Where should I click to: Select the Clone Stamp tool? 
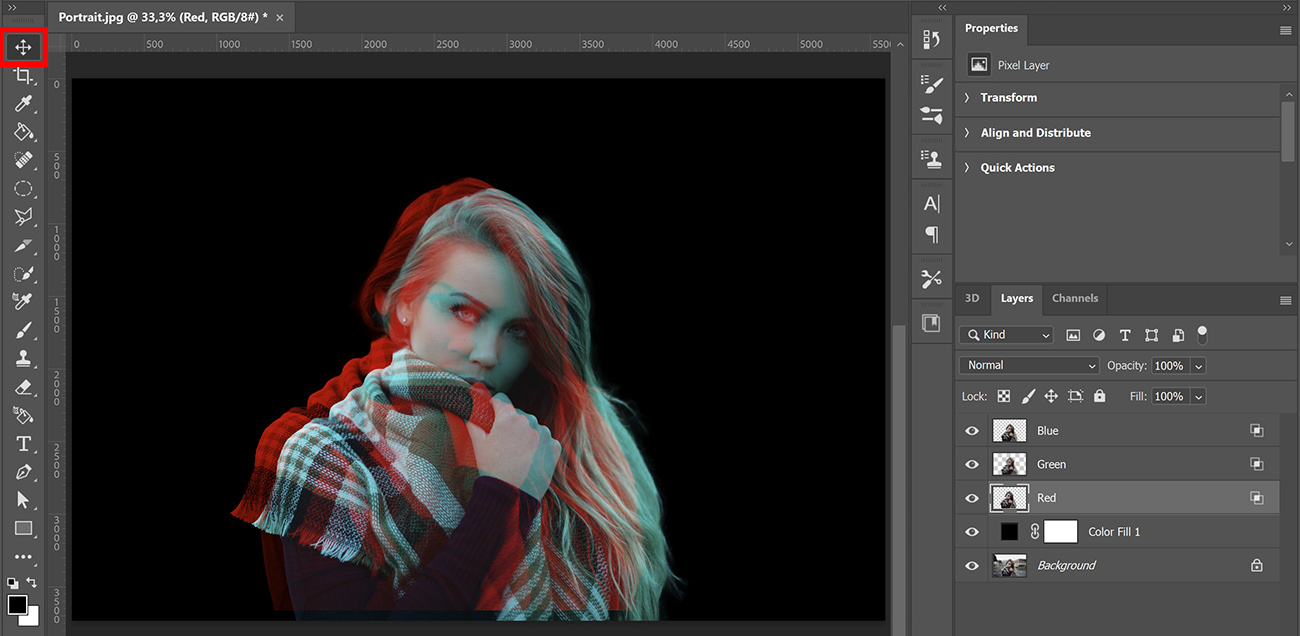(x=23, y=358)
